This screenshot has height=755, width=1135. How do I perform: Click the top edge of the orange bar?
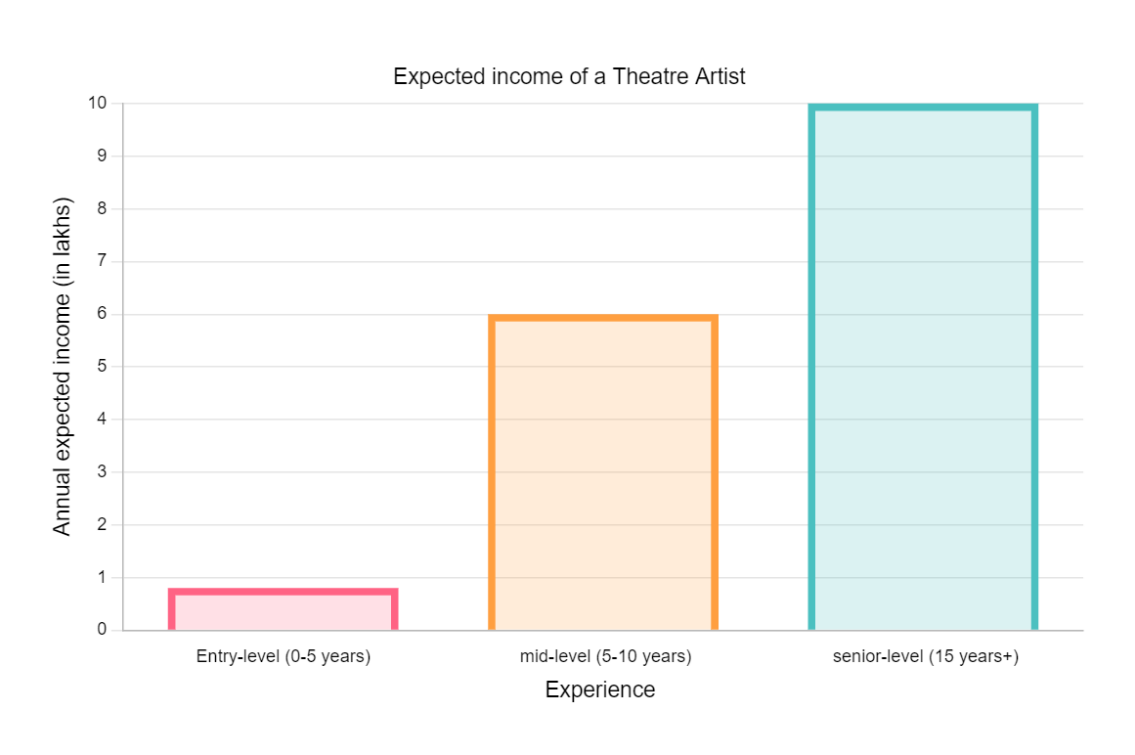click(x=603, y=318)
